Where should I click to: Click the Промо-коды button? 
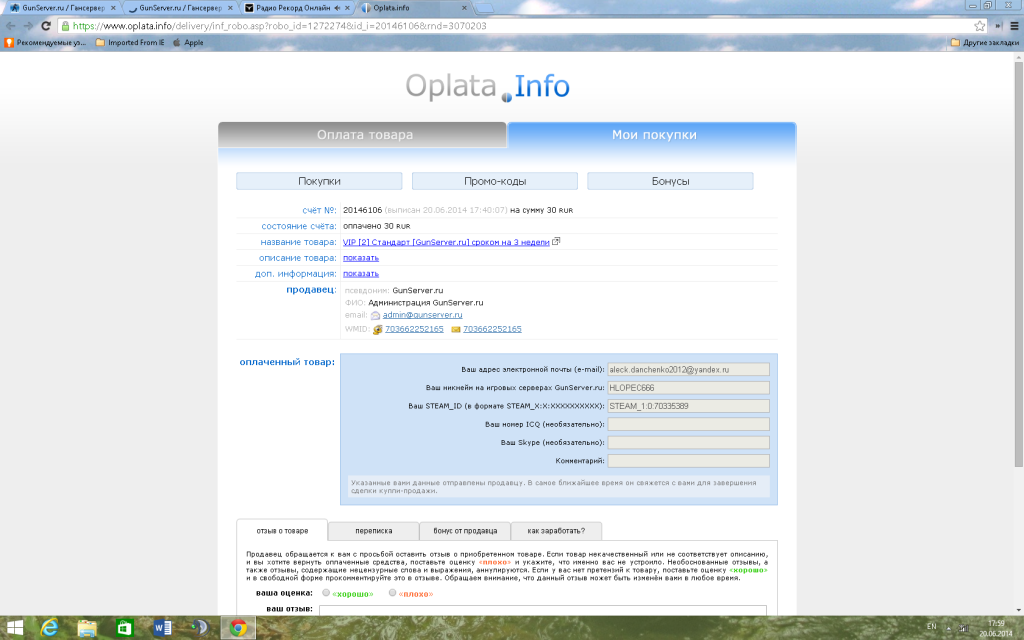(x=495, y=181)
